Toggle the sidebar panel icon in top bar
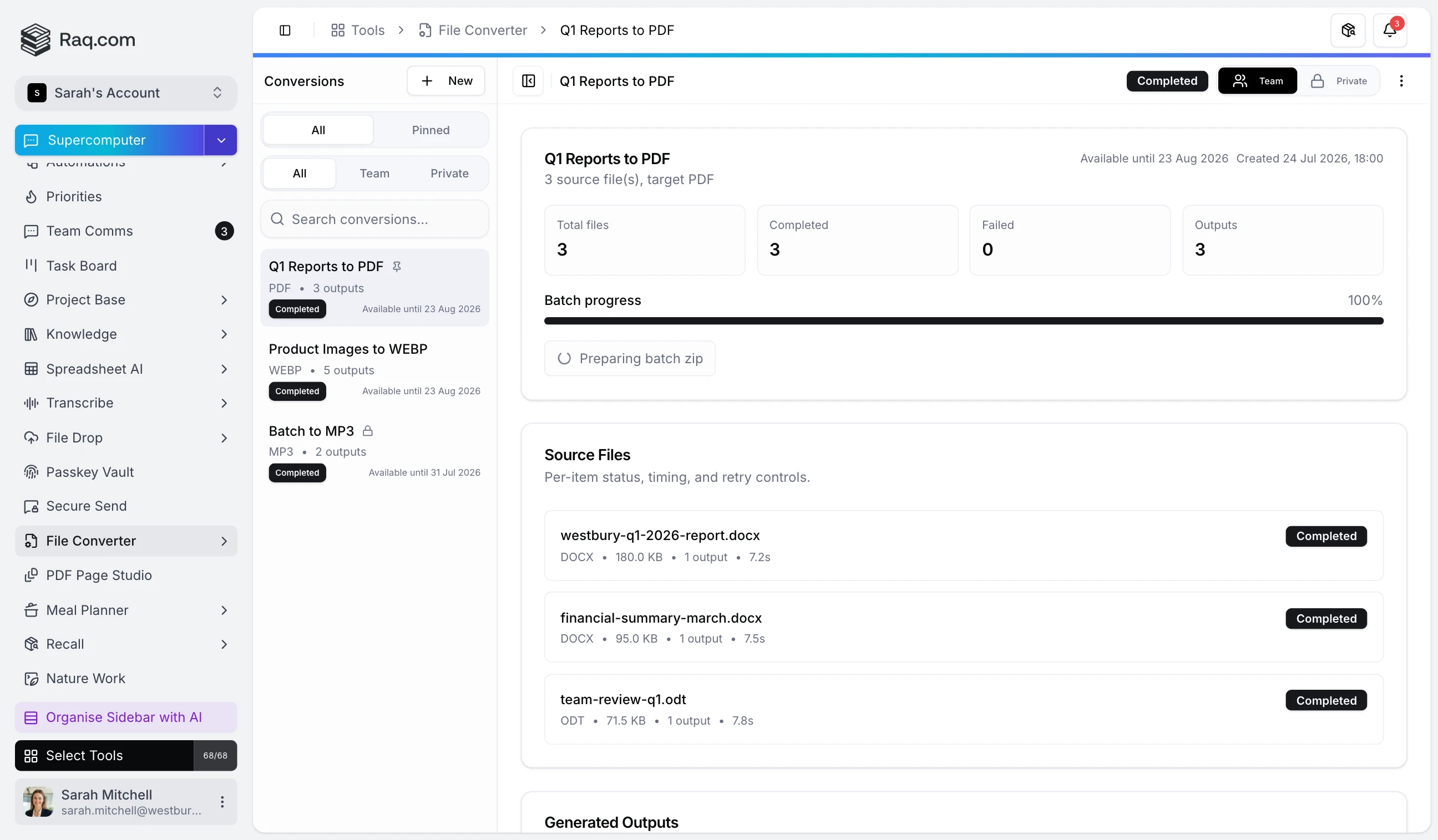 [285, 30]
